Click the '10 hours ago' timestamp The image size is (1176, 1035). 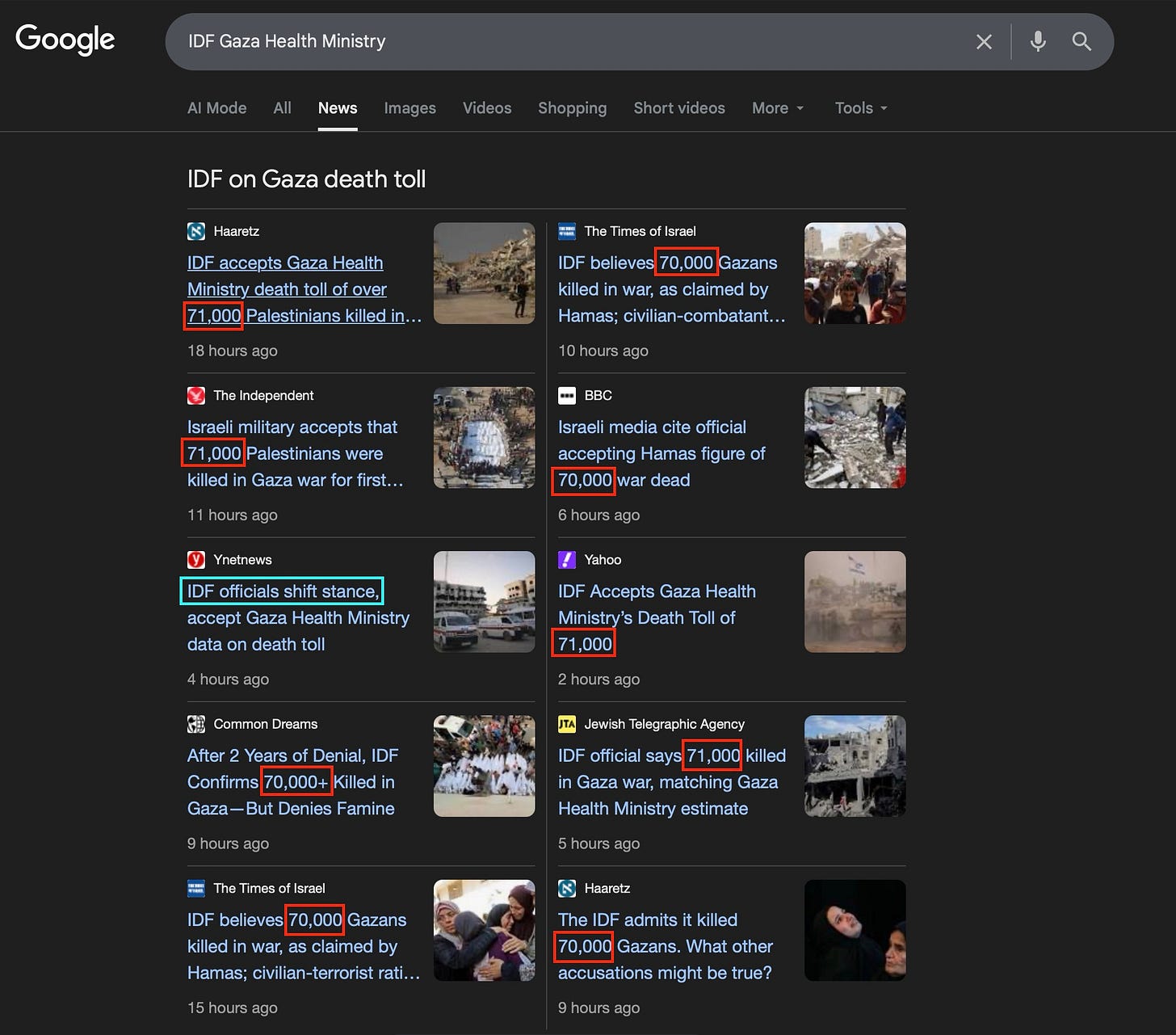[603, 351]
